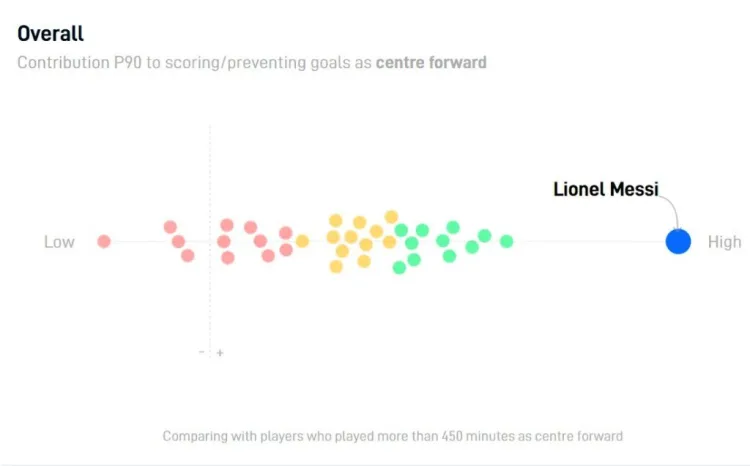Click the topmost yellow dot

click(391, 217)
